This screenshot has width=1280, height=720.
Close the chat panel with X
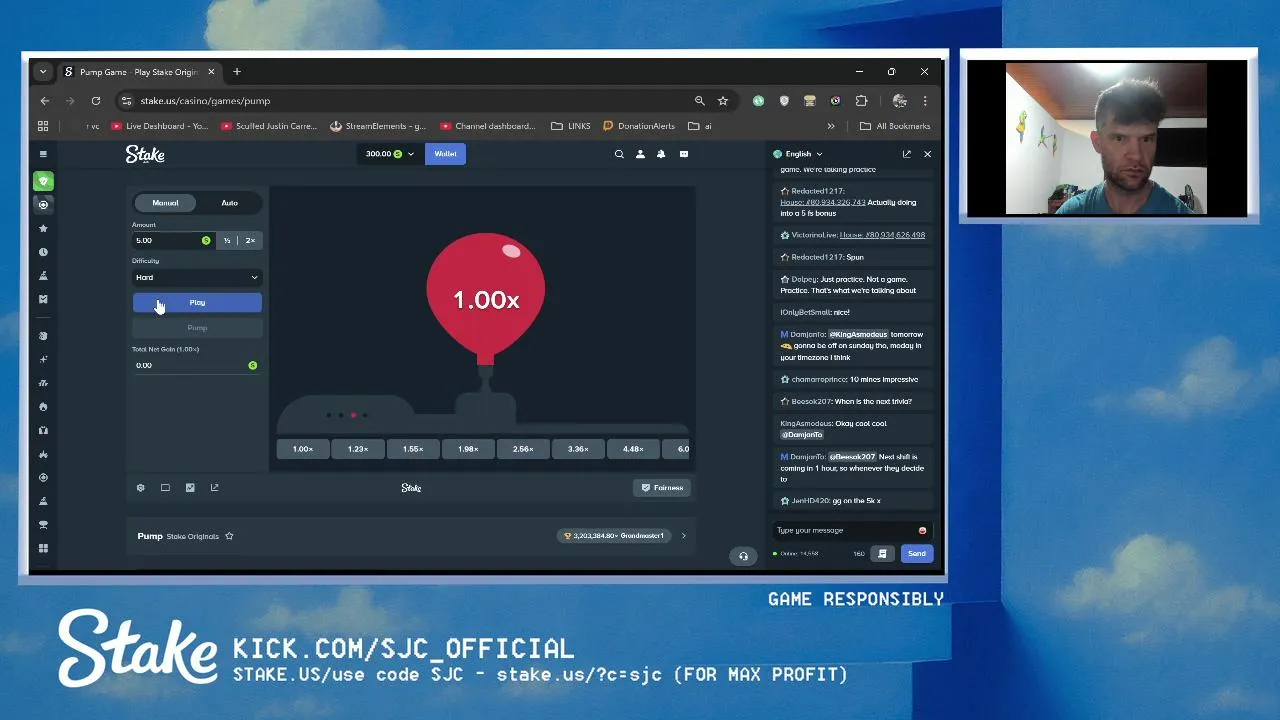click(927, 154)
